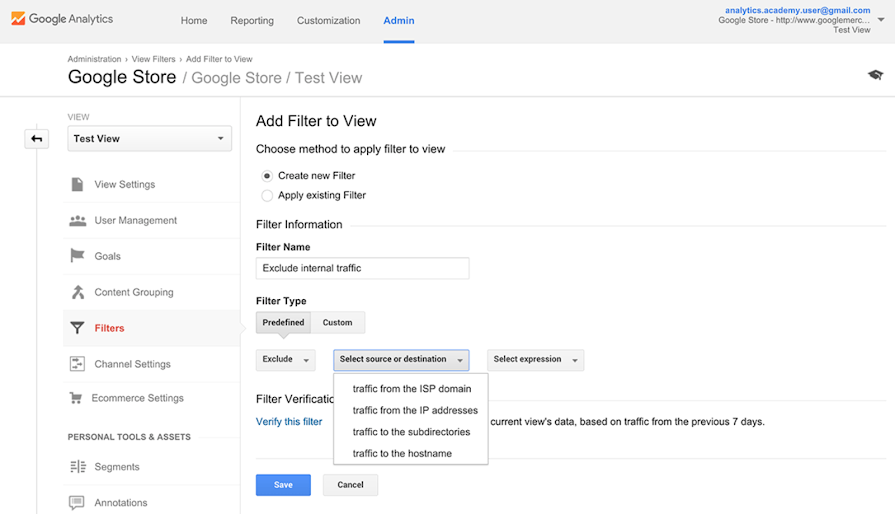Click the View Settings document icon

(77, 184)
